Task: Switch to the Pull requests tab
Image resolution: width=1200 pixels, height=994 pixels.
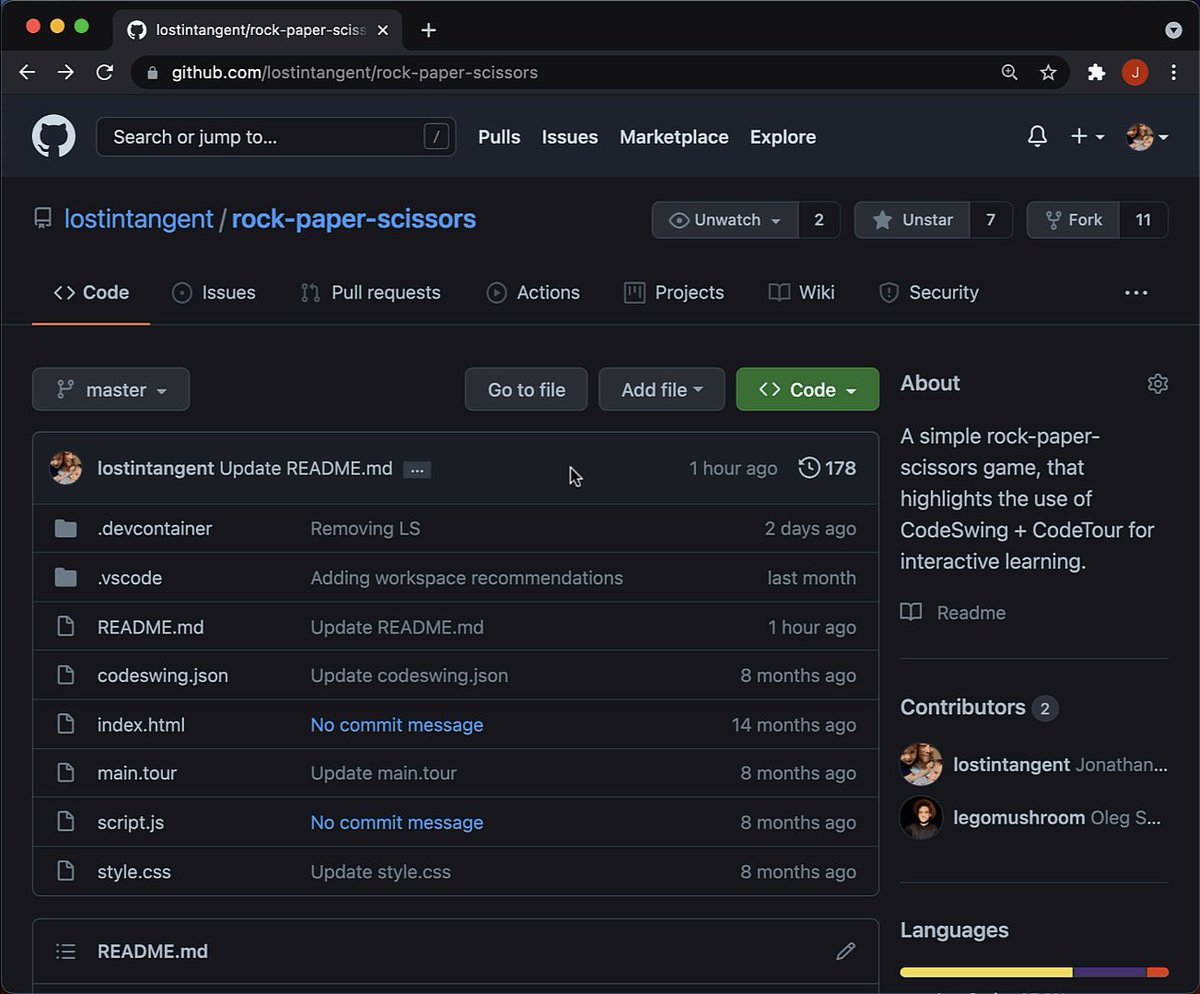Action: (371, 293)
